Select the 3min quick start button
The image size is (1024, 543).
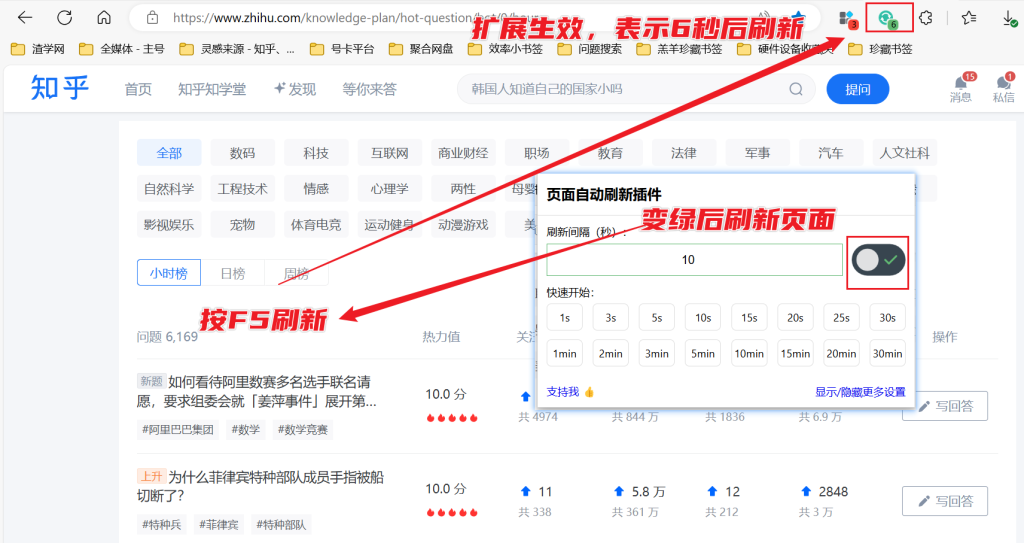pos(657,354)
